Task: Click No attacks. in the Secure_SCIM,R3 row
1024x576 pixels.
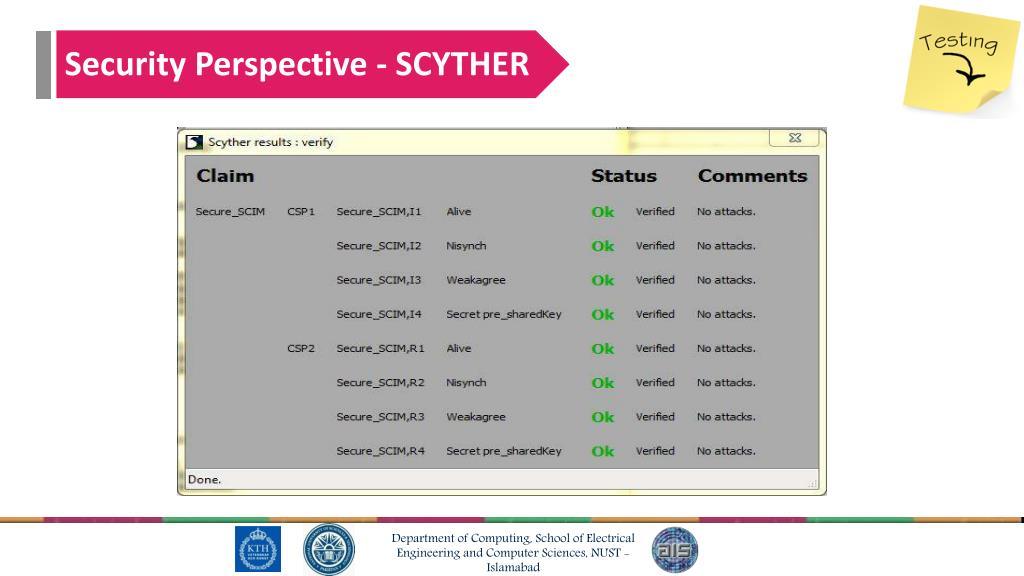Action: coord(726,417)
